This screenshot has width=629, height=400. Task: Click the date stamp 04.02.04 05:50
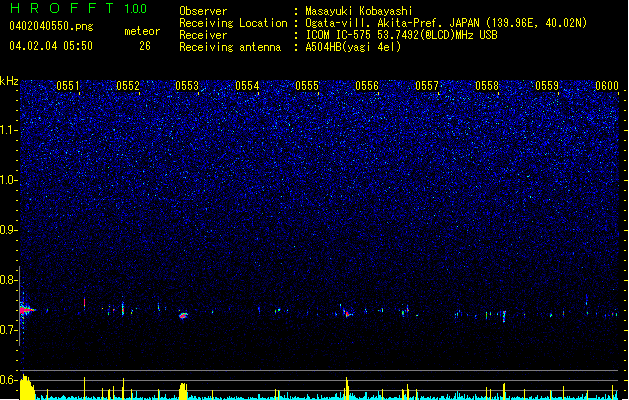[51, 46]
